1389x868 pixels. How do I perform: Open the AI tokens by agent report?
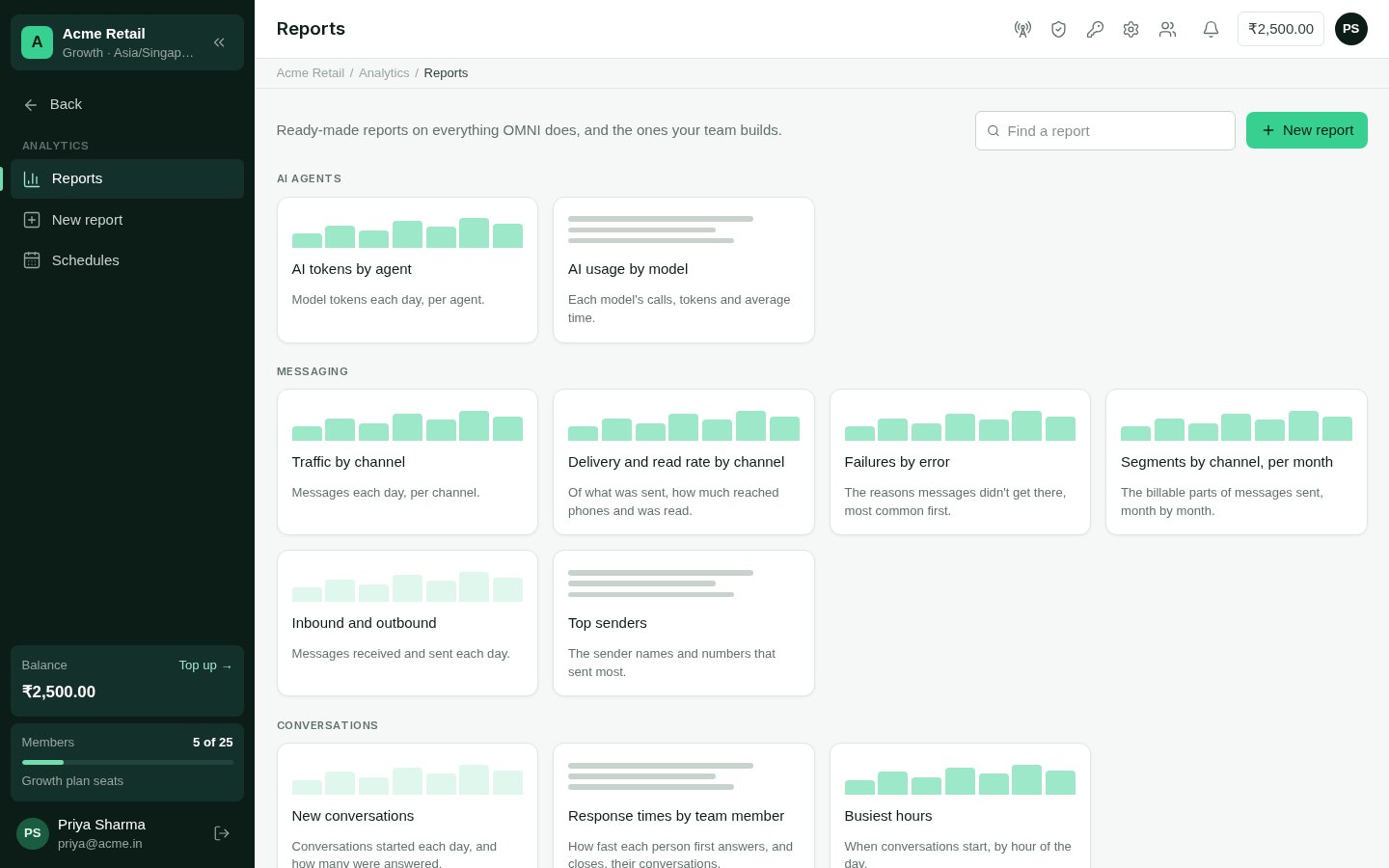point(407,270)
